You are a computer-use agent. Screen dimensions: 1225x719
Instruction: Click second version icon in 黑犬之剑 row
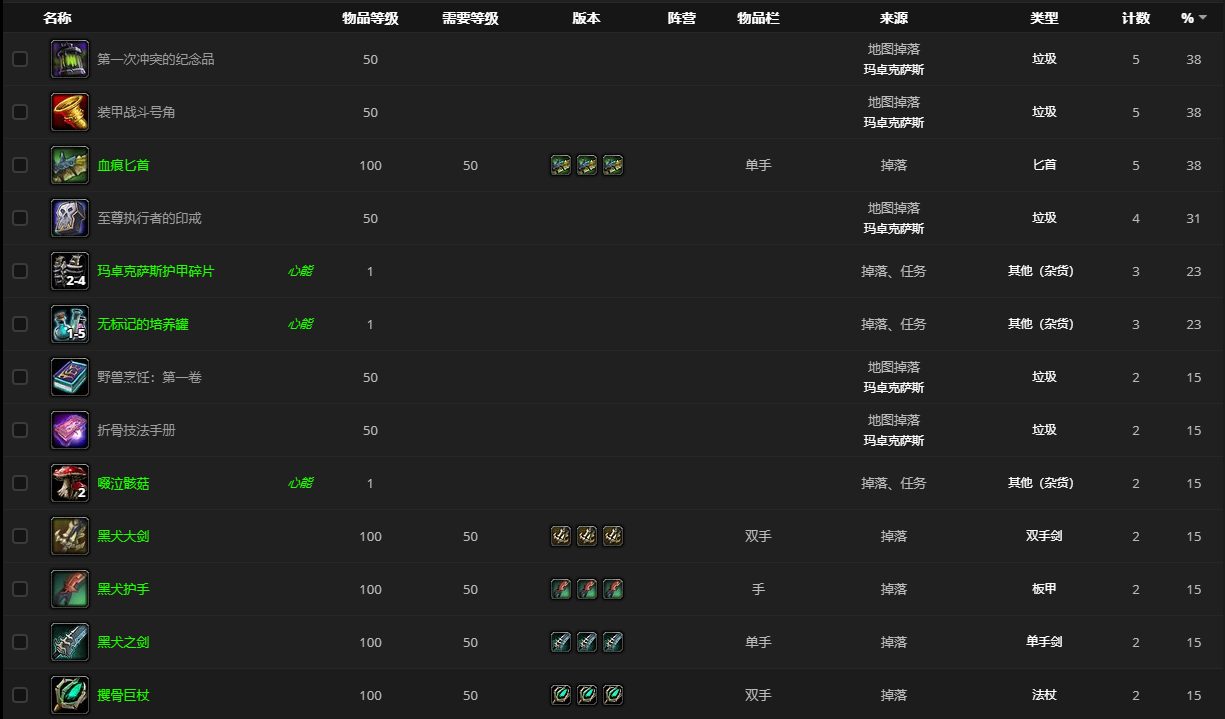pyautogui.click(x=587, y=642)
